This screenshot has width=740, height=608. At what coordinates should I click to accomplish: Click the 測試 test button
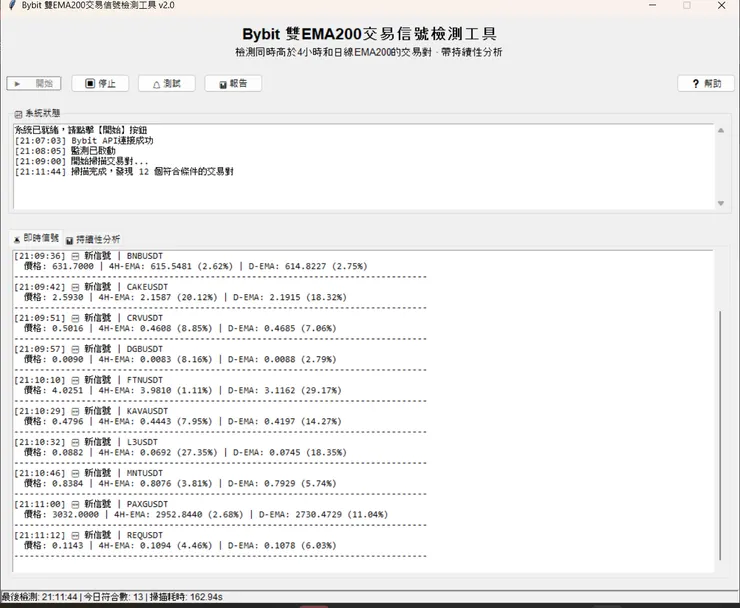tap(167, 84)
